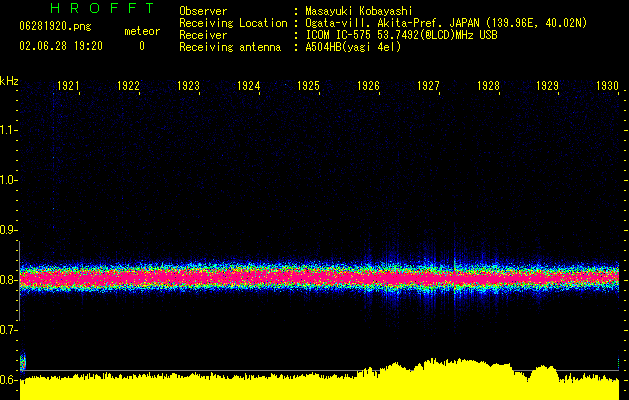629x400 pixels.
Task: Click the 1.0 kHz frequency label
Action: click(x=7, y=180)
